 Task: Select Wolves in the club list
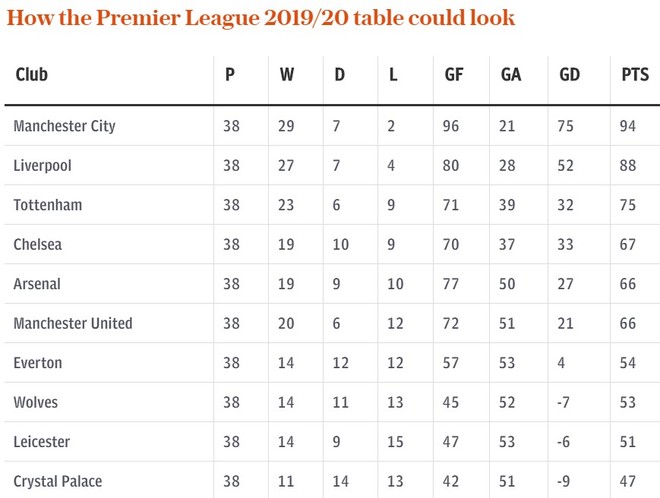[x=35, y=402]
